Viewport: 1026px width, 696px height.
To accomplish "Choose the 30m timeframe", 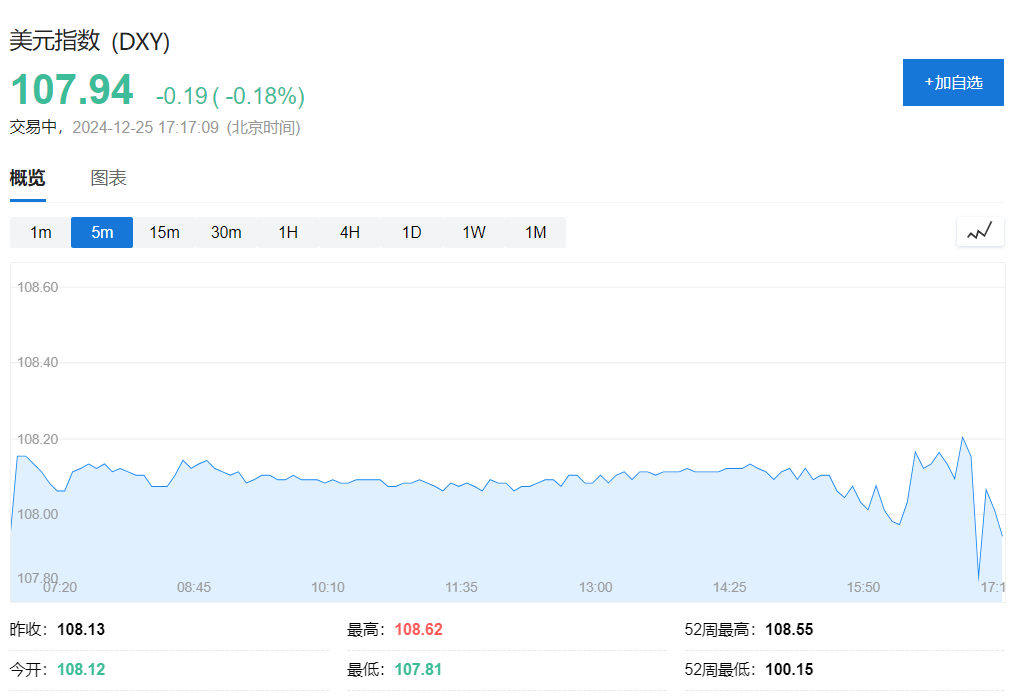I will click(226, 232).
